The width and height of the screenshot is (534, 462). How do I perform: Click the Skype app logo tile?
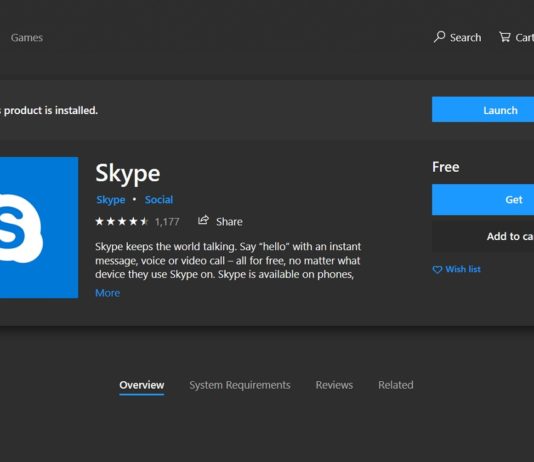[x=39, y=227]
